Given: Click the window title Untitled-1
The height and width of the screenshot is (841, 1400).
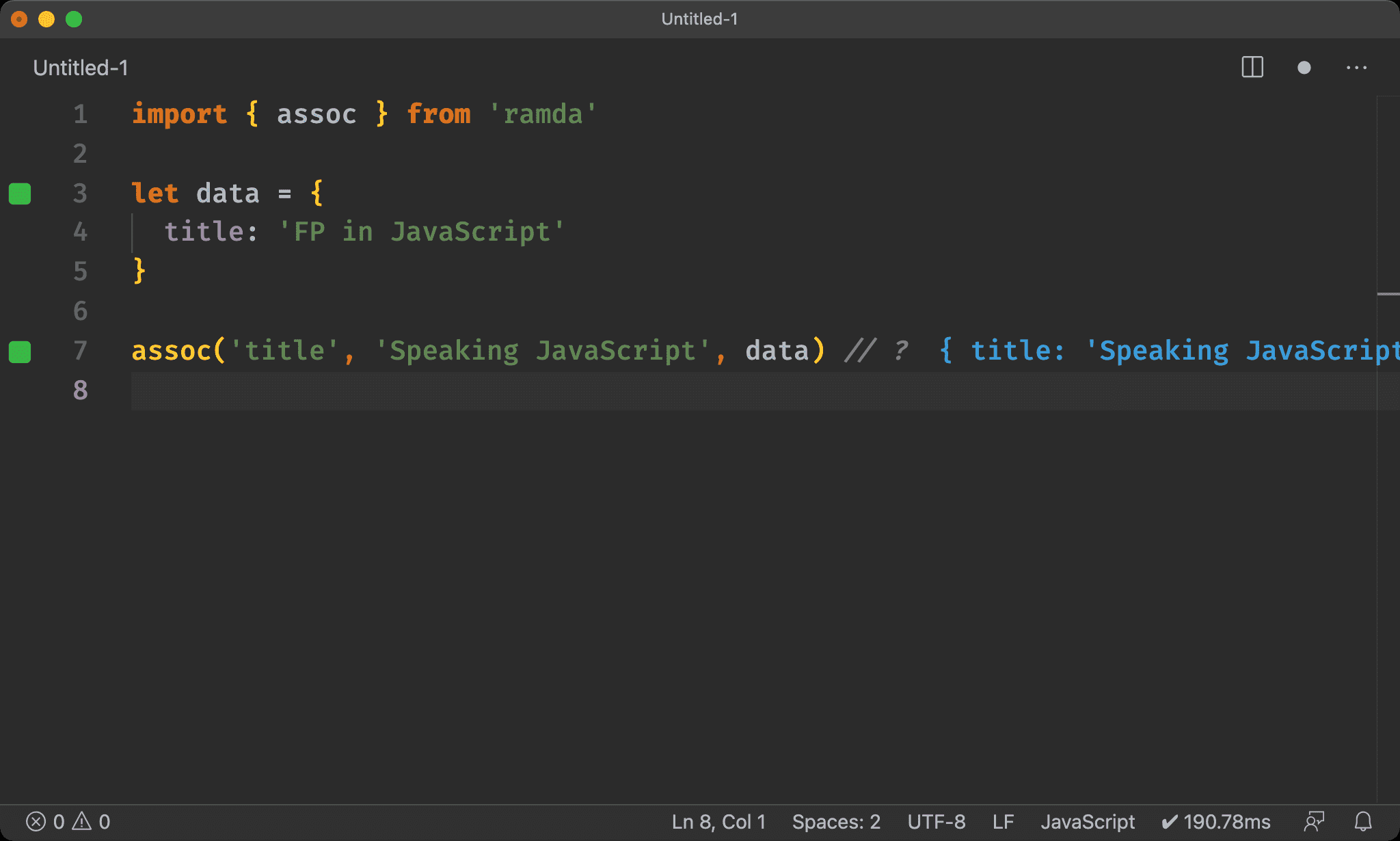Looking at the screenshot, I should 699,19.
